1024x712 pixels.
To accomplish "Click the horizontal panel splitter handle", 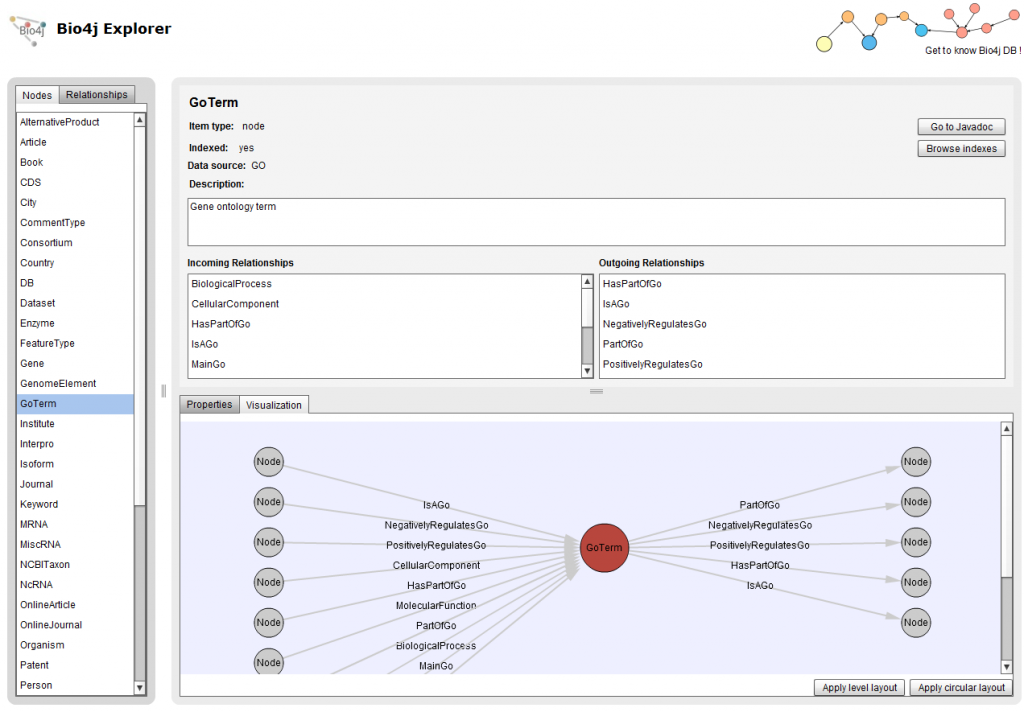I will (x=596, y=391).
